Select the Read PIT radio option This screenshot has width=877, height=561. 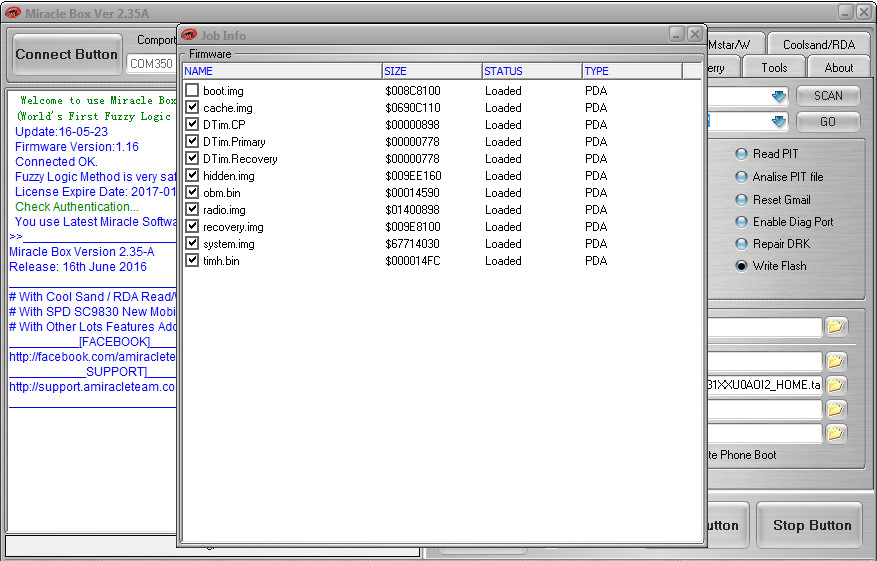point(742,154)
